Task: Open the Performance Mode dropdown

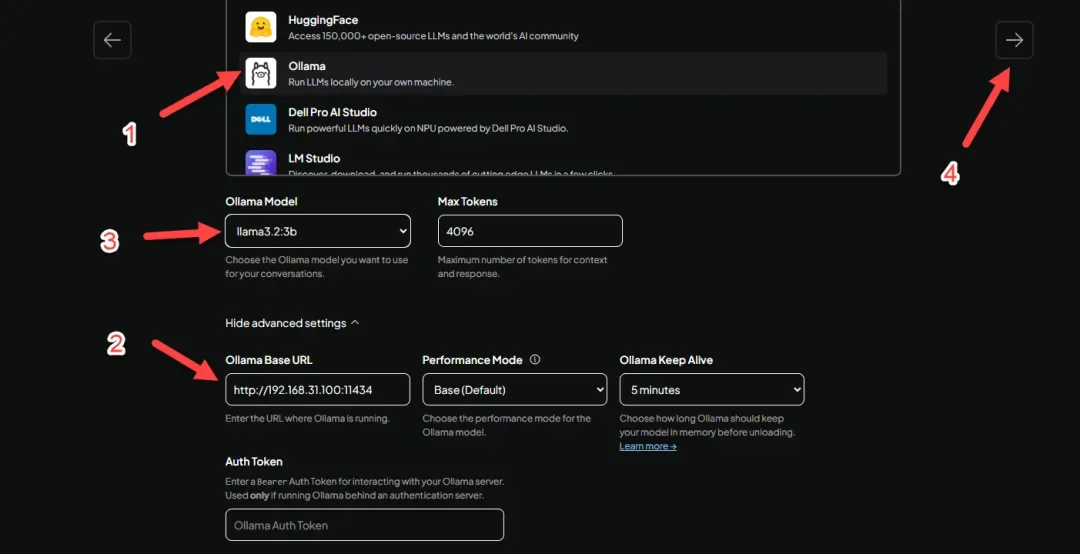Action: [x=515, y=389]
